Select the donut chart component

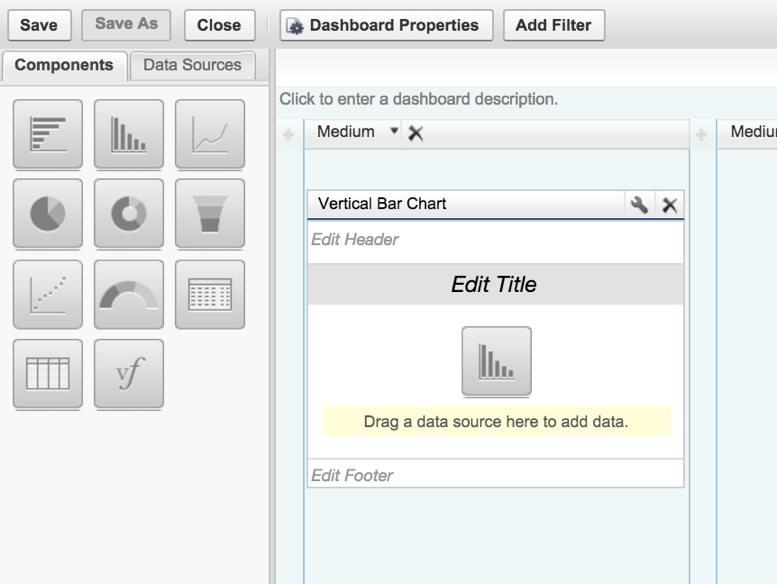[129, 213]
